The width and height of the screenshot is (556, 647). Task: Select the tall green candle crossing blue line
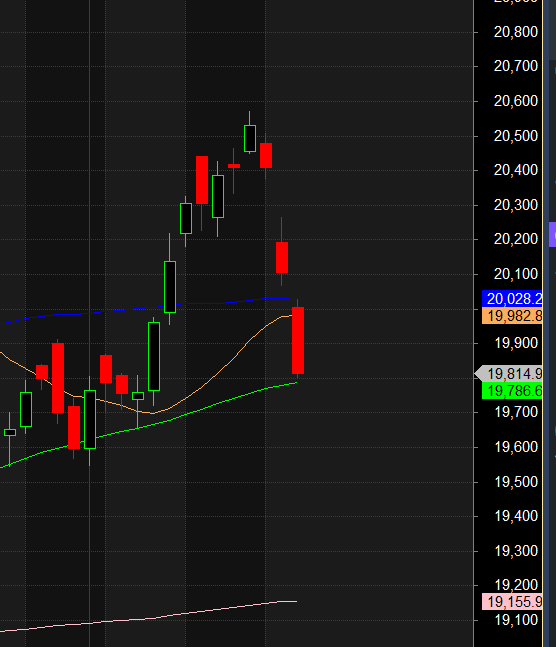pos(170,287)
